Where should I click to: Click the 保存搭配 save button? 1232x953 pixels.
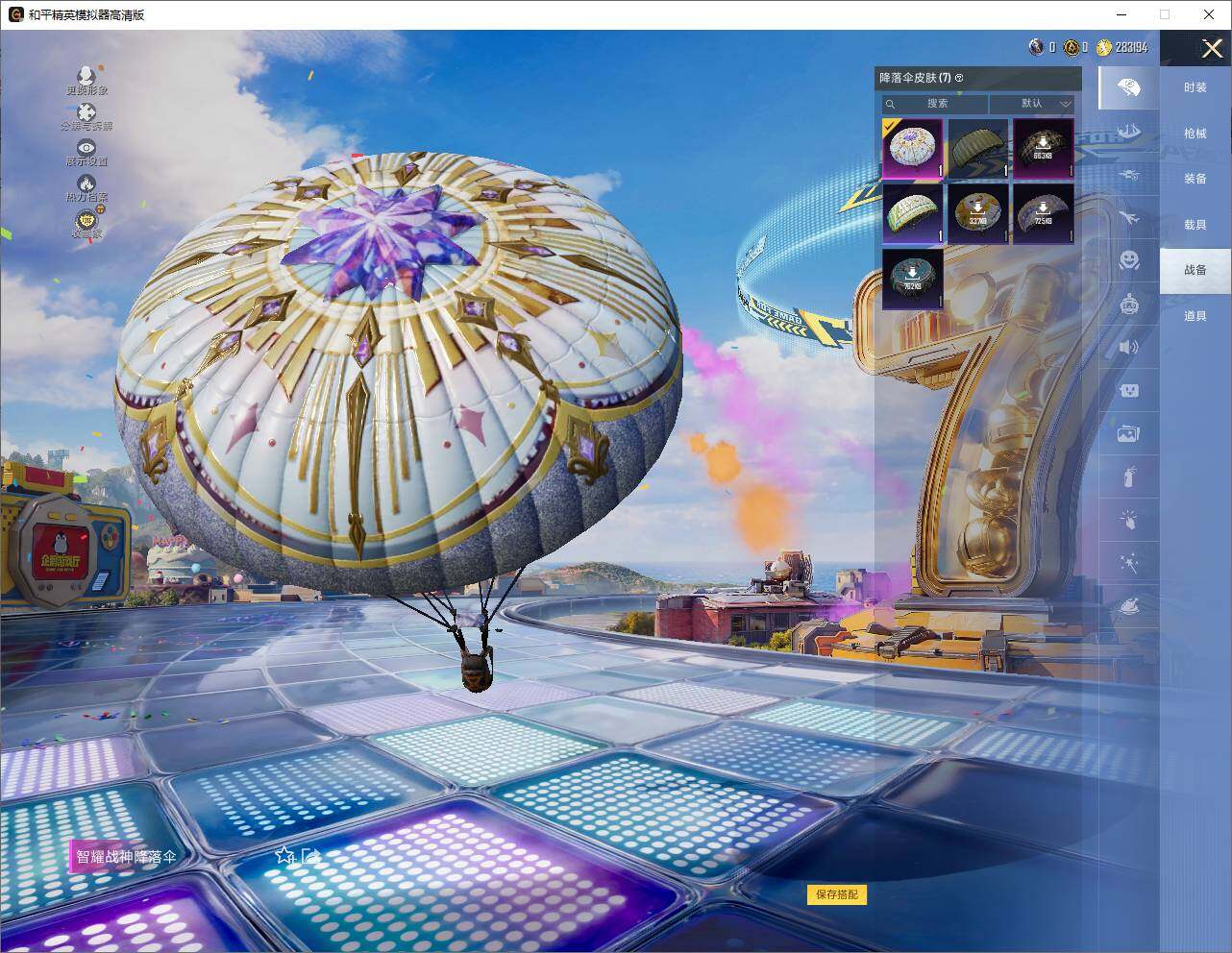[x=836, y=894]
